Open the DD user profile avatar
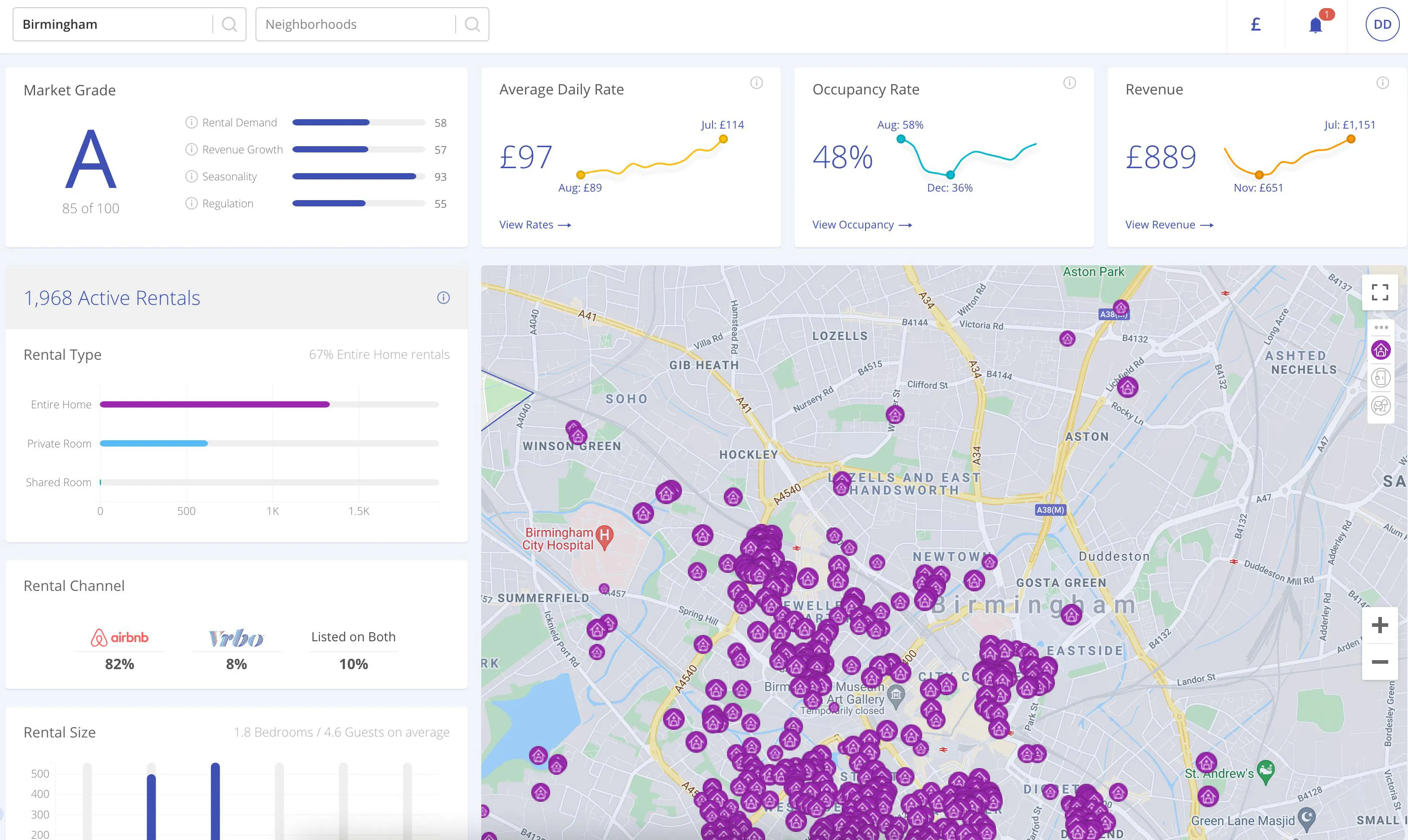Image resolution: width=1408 pixels, height=840 pixels. point(1382,24)
